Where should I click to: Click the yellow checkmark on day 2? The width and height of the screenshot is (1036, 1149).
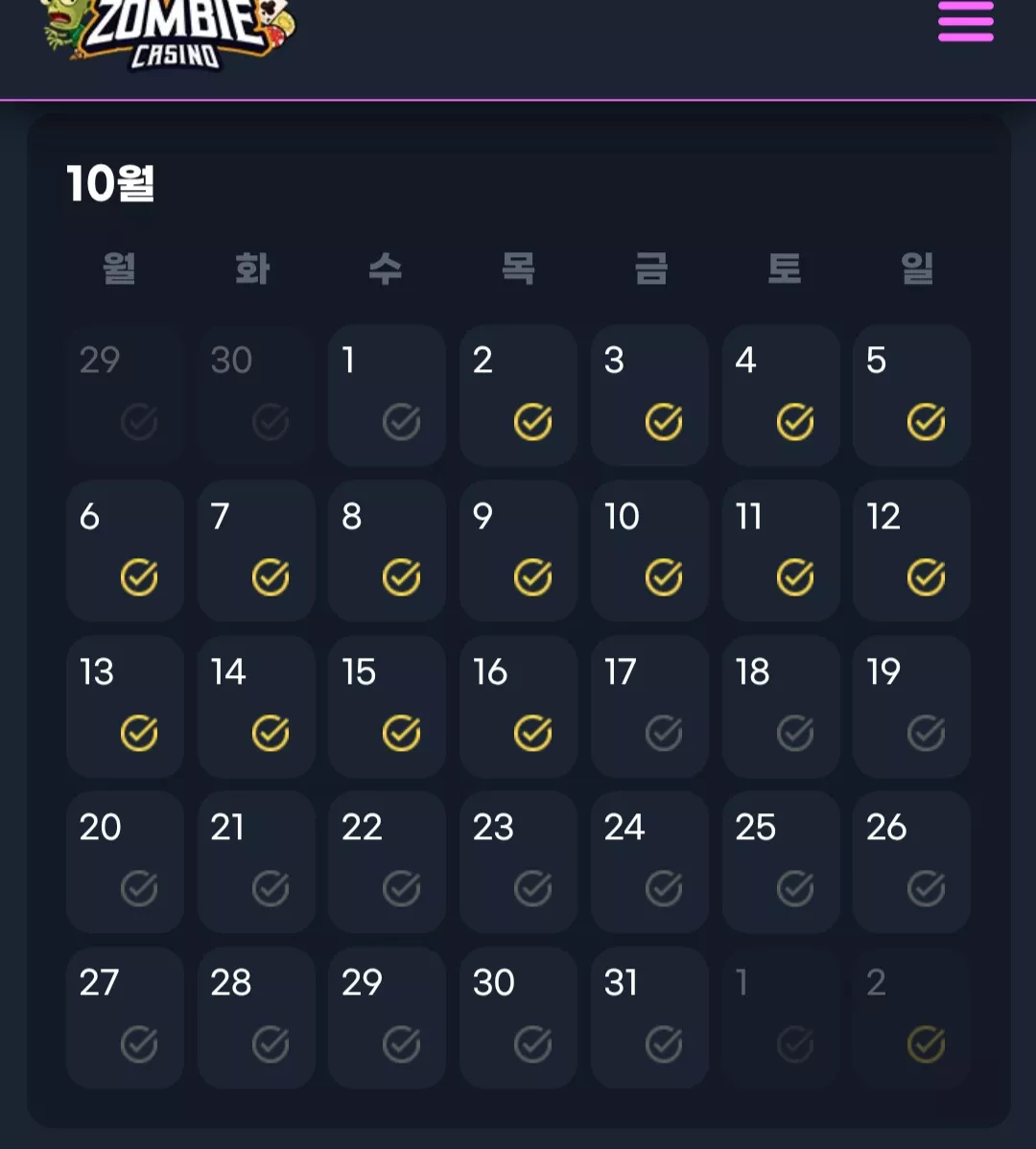[532, 422]
